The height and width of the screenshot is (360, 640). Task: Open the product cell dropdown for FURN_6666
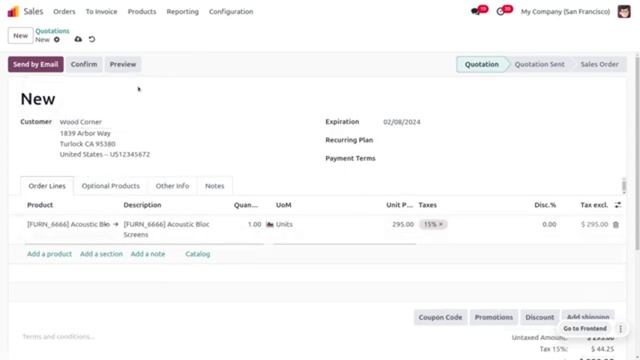pyautogui.click(x=68, y=224)
